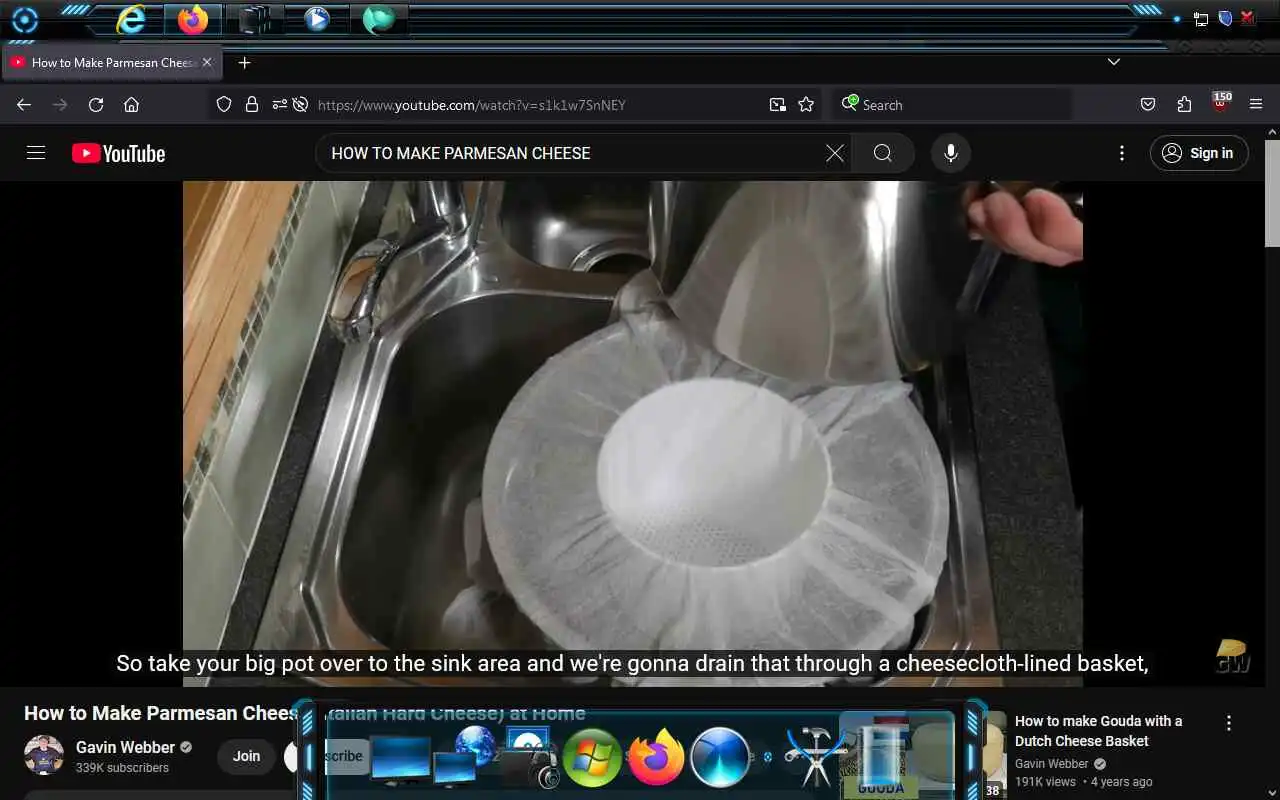This screenshot has width=1280, height=800.
Task: Launch Firefox from the dock
Action: [x=655, y=757]
